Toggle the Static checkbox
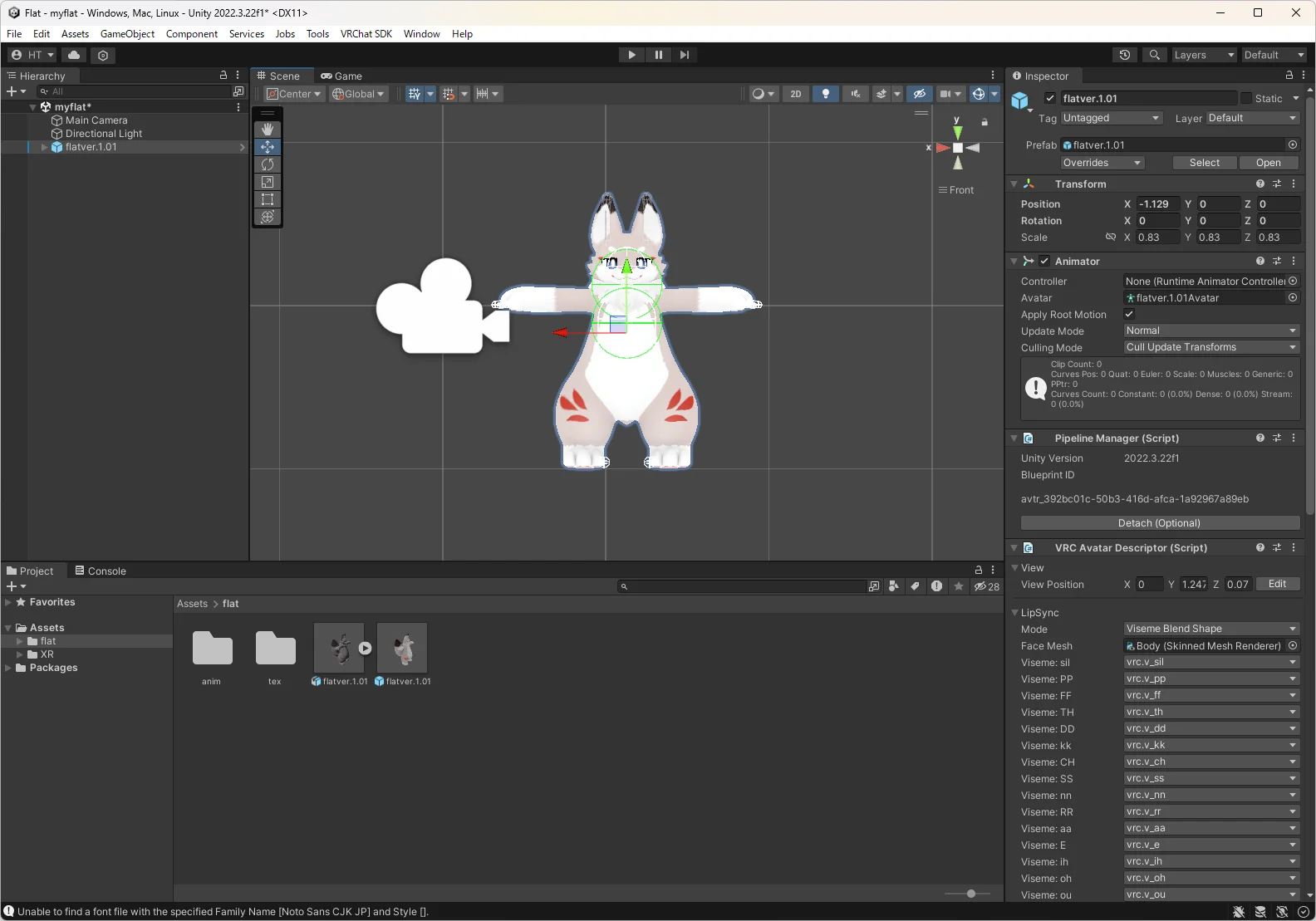Screen dimensions: 1316x921 point(1245,98)
